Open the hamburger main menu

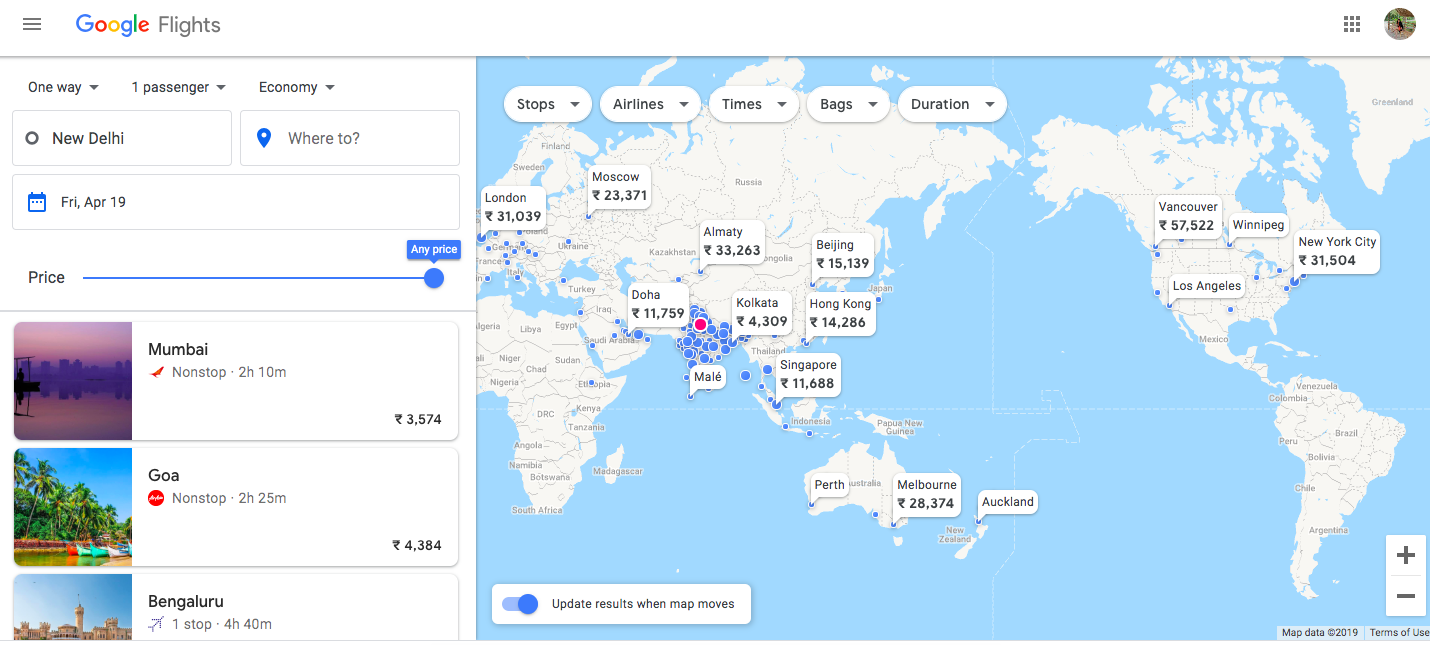[32, 24]
